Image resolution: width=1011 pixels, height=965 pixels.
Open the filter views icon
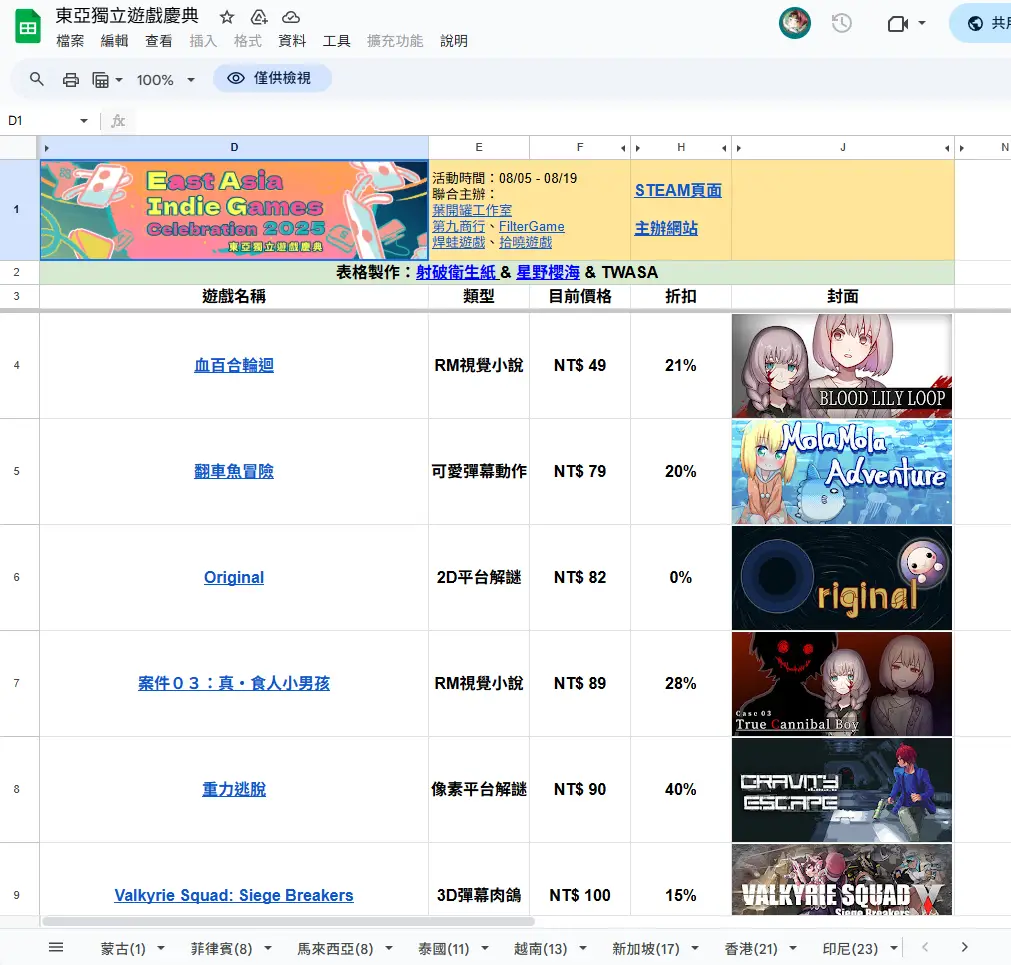101,79
